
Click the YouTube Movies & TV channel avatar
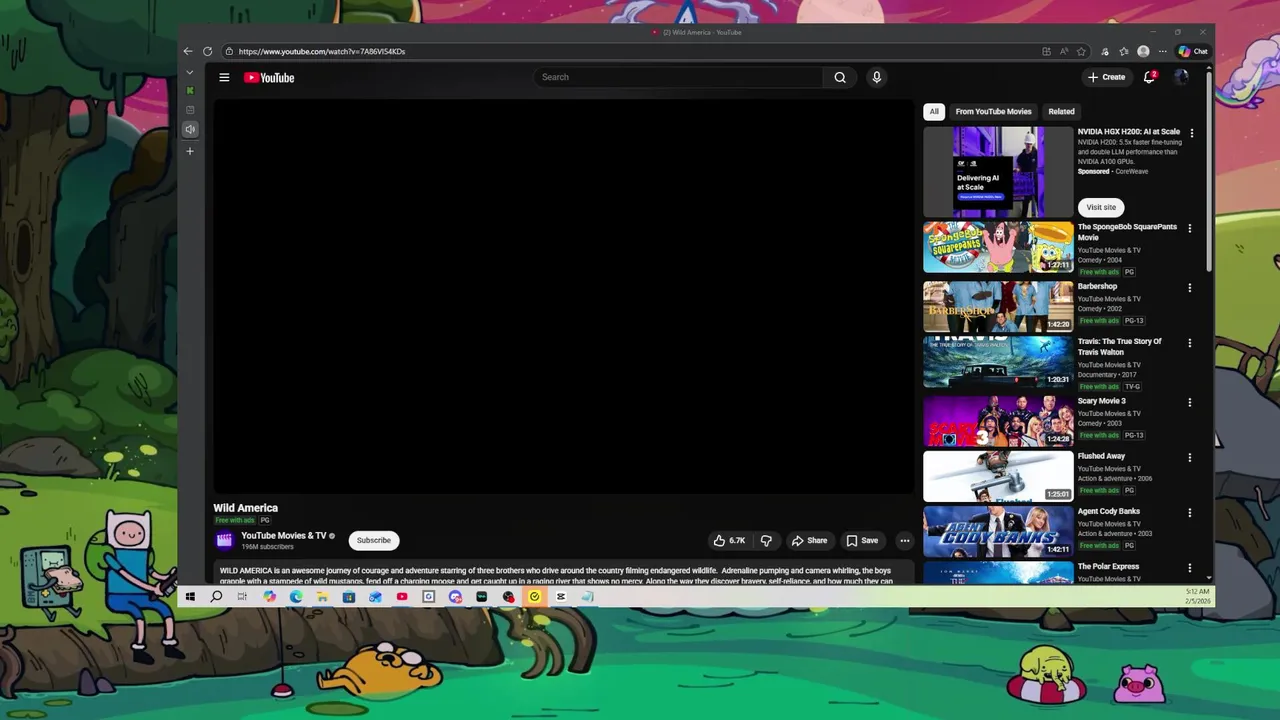click(x=224, y=540)
